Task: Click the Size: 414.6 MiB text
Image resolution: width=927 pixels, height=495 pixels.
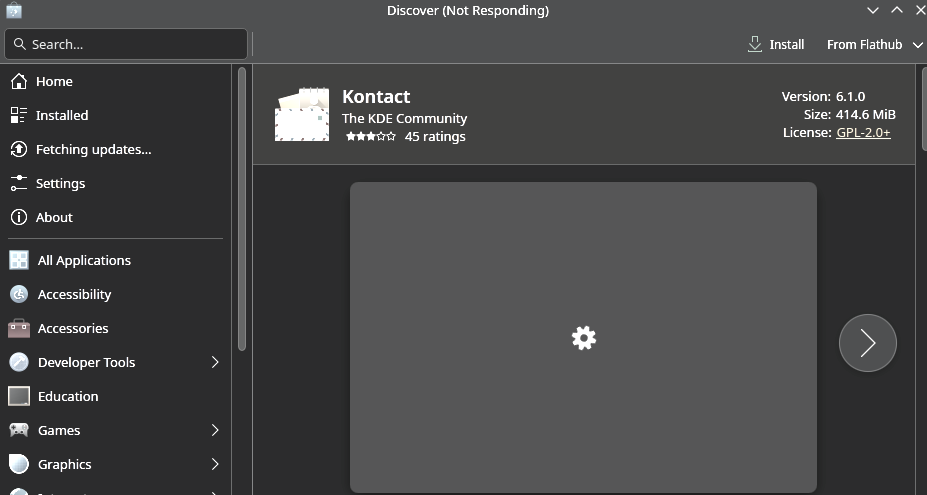Action: click(x=850, y=115)
